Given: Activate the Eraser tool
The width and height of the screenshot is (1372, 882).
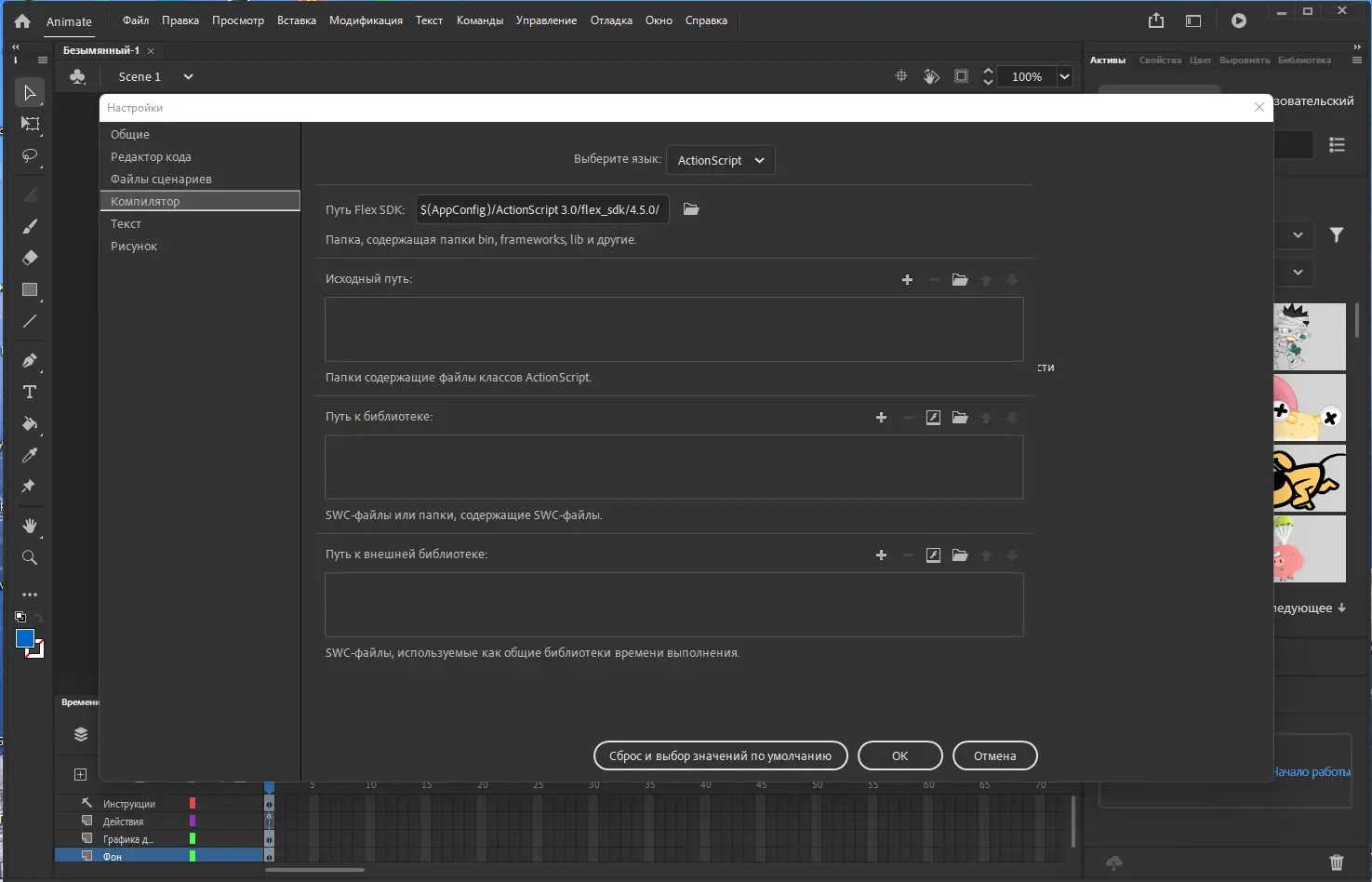Looking at the screenshot, I should pyautogui.click(x=30, y=258).
